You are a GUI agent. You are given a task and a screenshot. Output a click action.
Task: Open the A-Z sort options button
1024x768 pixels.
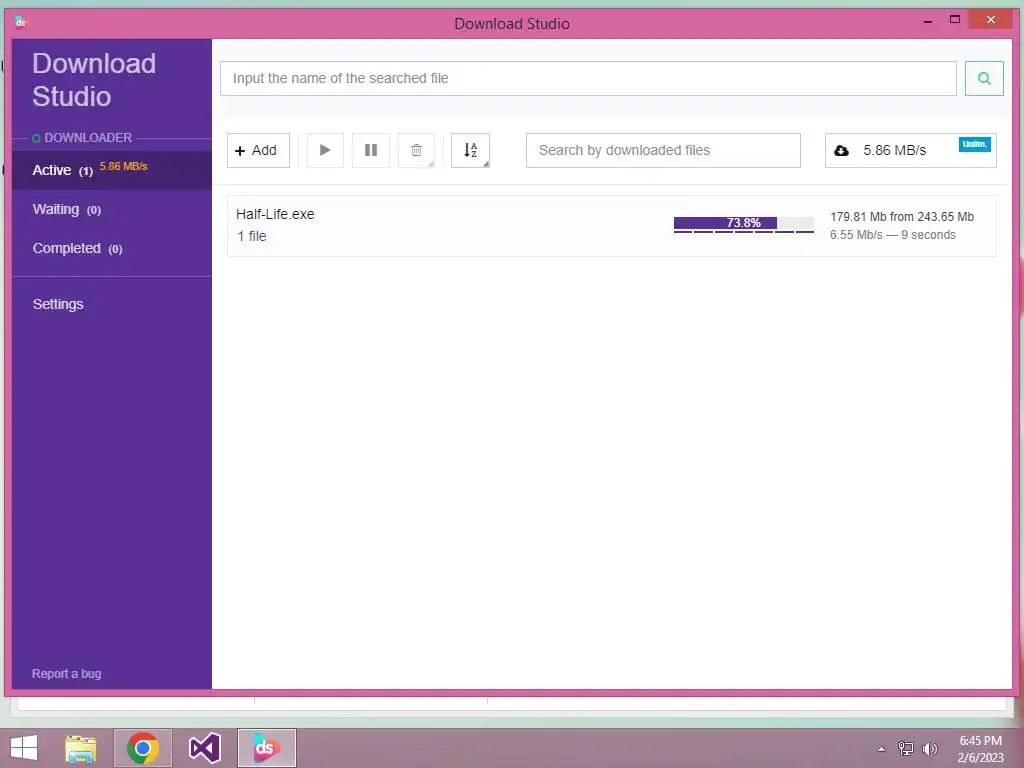(x=470, y=150)
